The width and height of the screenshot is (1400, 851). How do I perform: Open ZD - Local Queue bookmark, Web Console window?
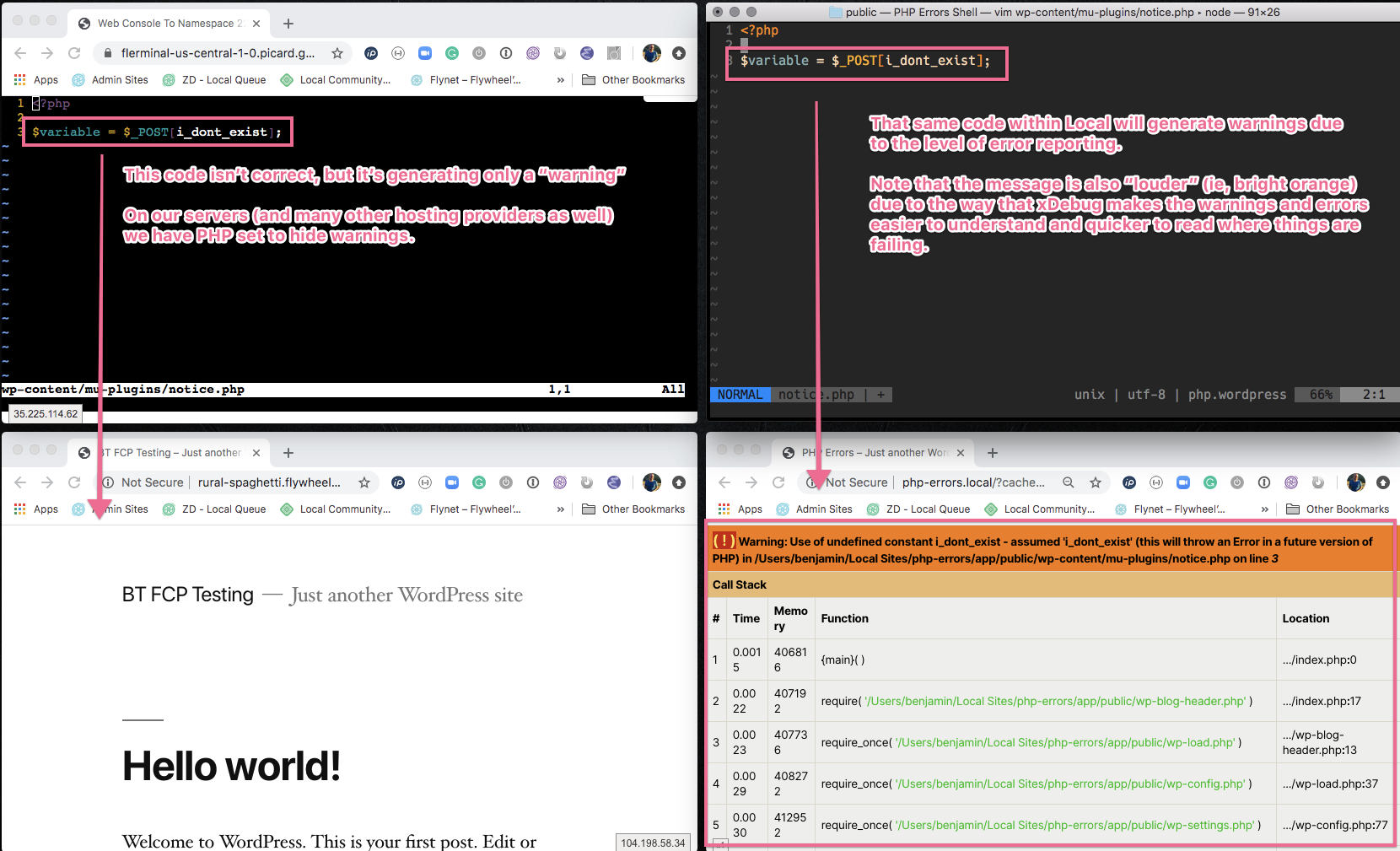(214, 80)
